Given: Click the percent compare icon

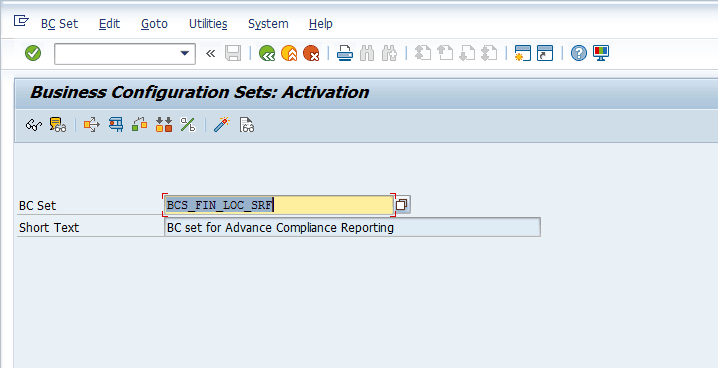Looking at the screenshot, I should click(x=188, y=124).
